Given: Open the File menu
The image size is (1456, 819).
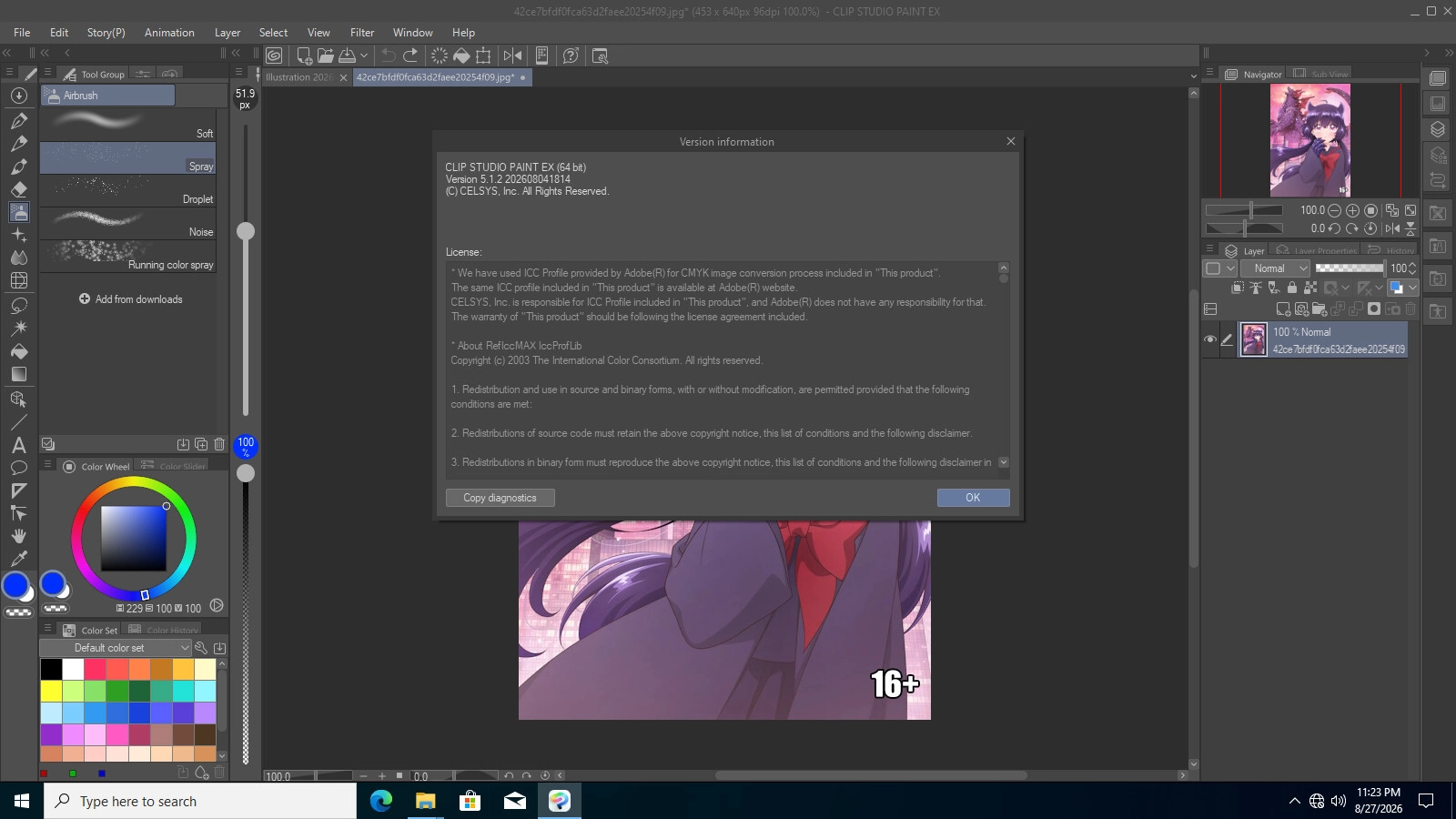Looking at the screenshot, I should (22, 32).
